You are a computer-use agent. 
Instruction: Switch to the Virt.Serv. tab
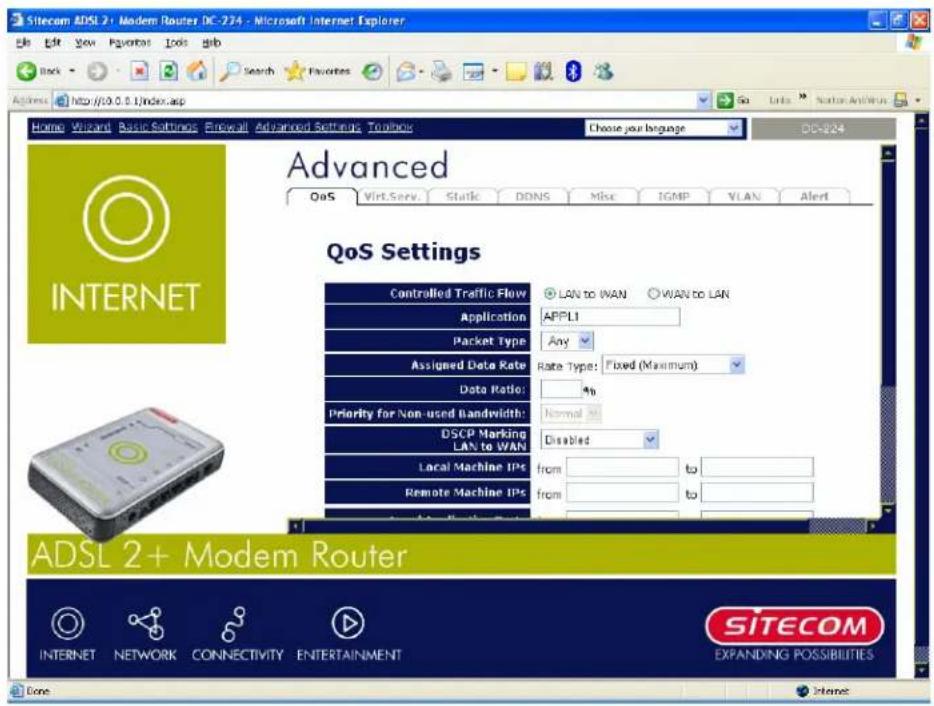[392, 197]
